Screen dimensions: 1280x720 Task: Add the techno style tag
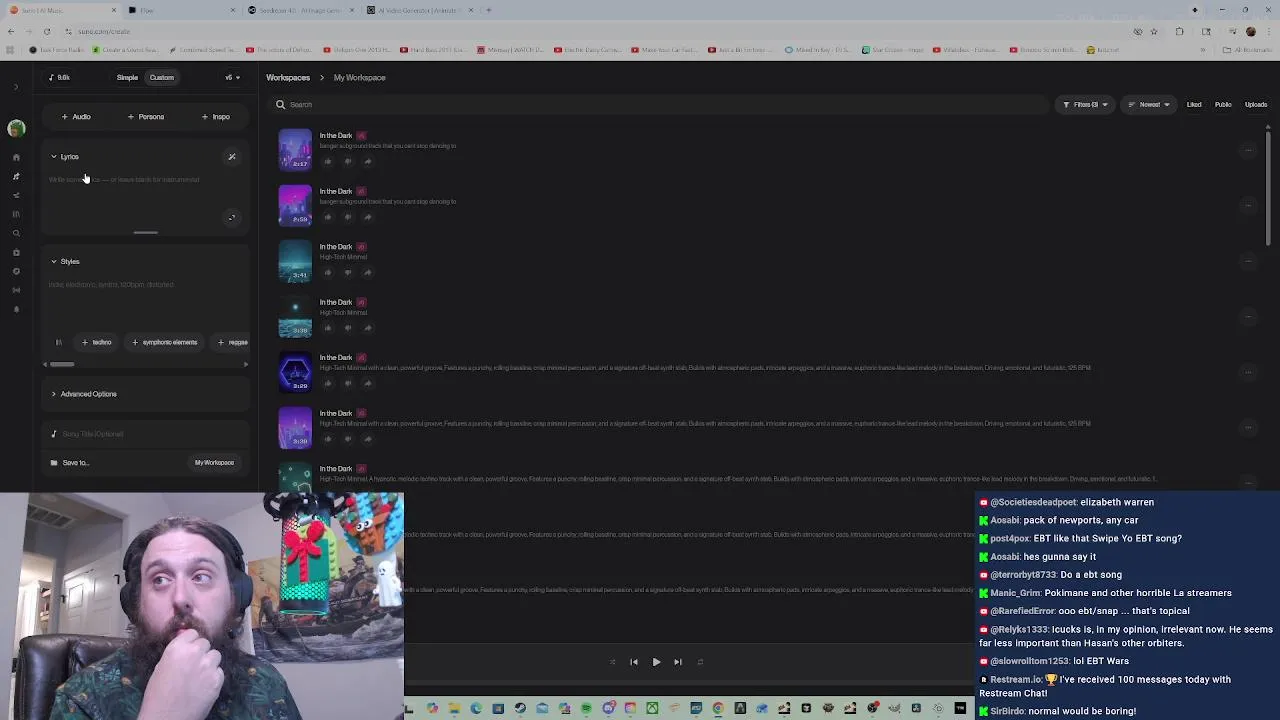[x=97, y=342]
